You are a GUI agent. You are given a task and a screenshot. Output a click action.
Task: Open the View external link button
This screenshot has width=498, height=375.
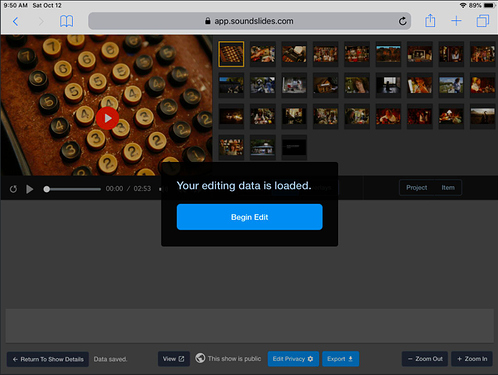coord(174,359)
